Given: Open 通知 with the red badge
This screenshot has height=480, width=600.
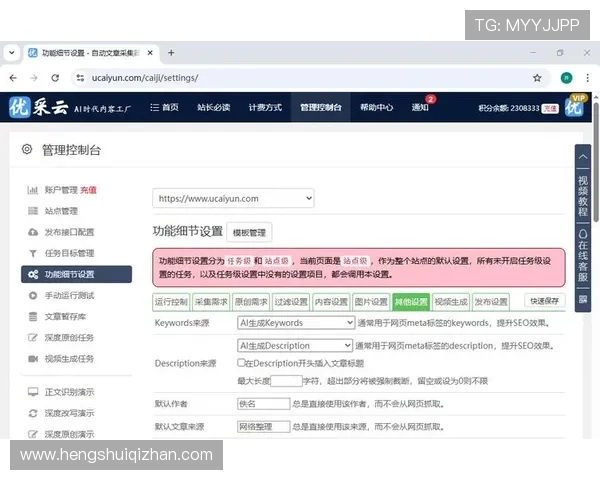Looking at the screenshot, I should point(420,107).
